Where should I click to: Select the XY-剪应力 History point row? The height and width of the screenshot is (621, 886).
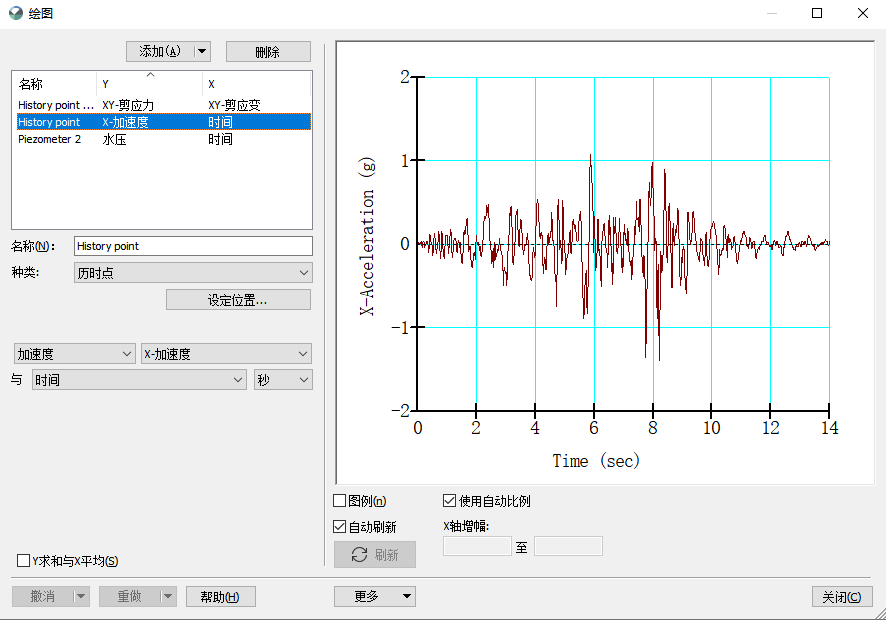(163, 105)
